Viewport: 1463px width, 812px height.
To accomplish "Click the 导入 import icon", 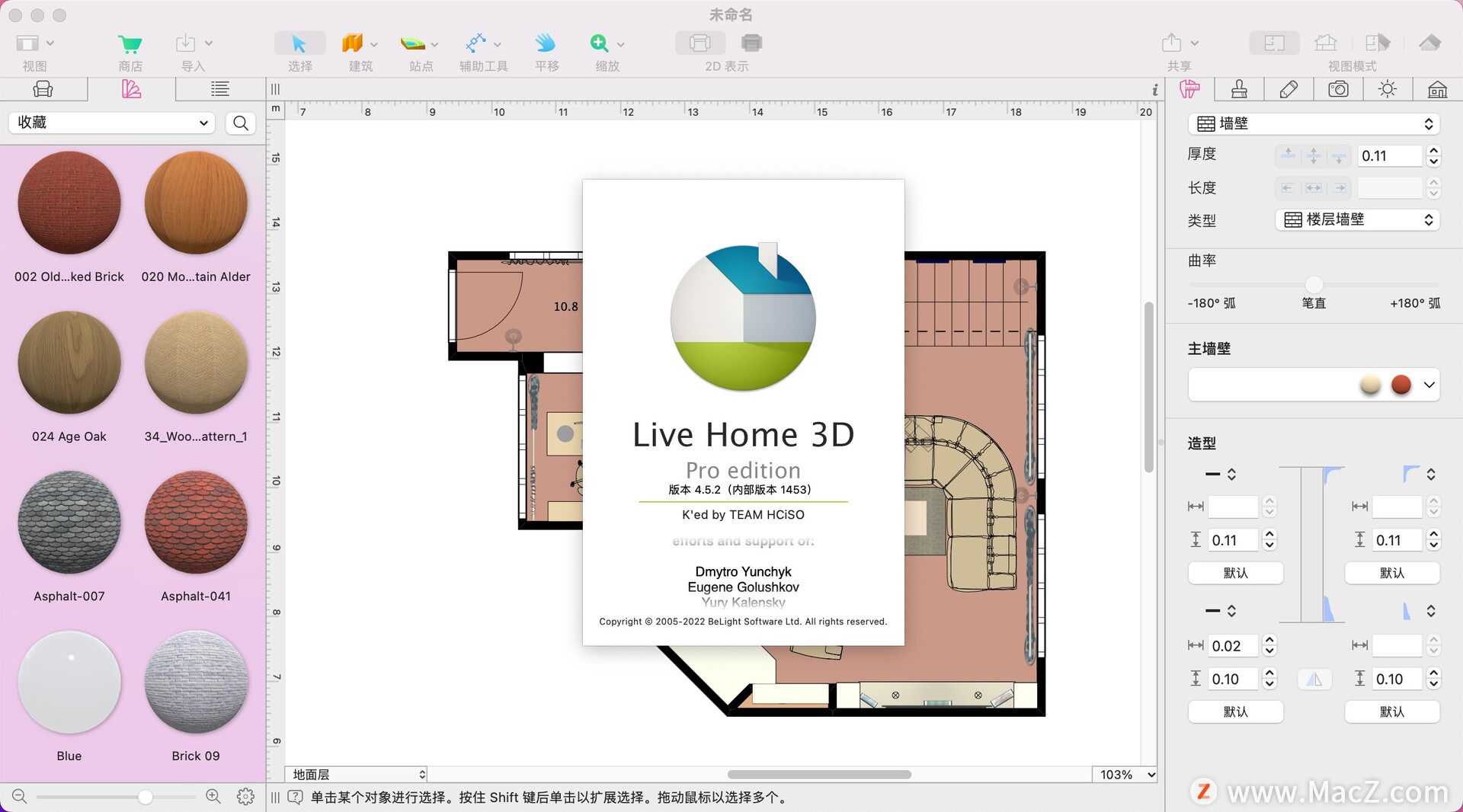I will 185,43.
